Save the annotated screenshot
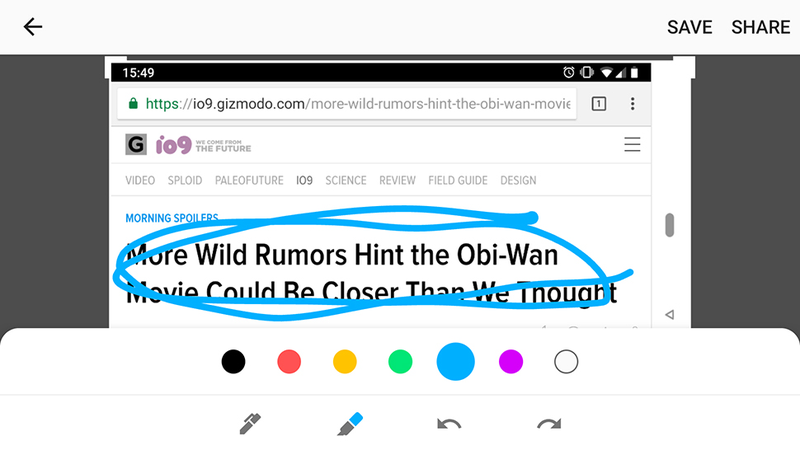Screen dimensions: 800x450 (689, 27)
